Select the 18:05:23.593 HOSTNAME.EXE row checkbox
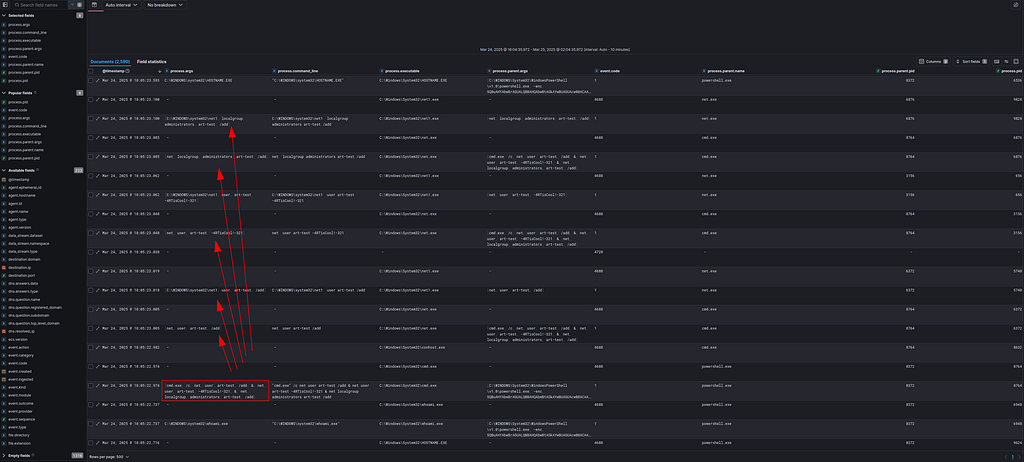The height and width of the screenshot is (462, 1024). tap(91, 80)
